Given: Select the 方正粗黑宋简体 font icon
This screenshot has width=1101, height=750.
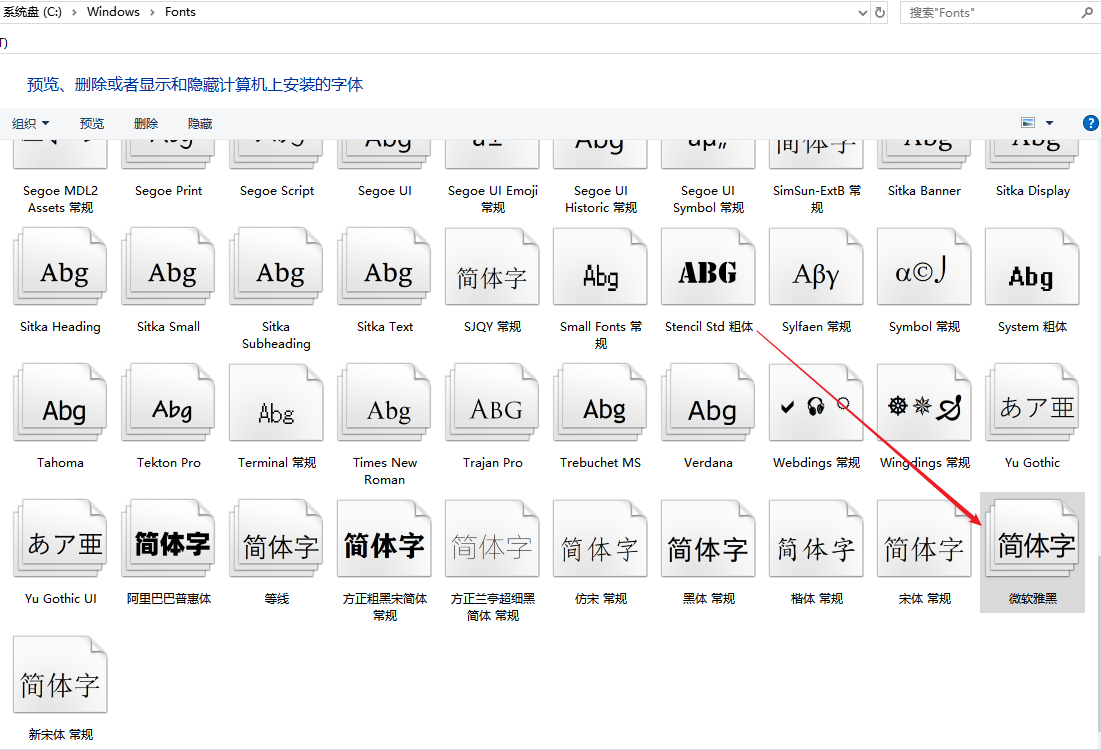Looking at the screenshot, I should [385, 539].
